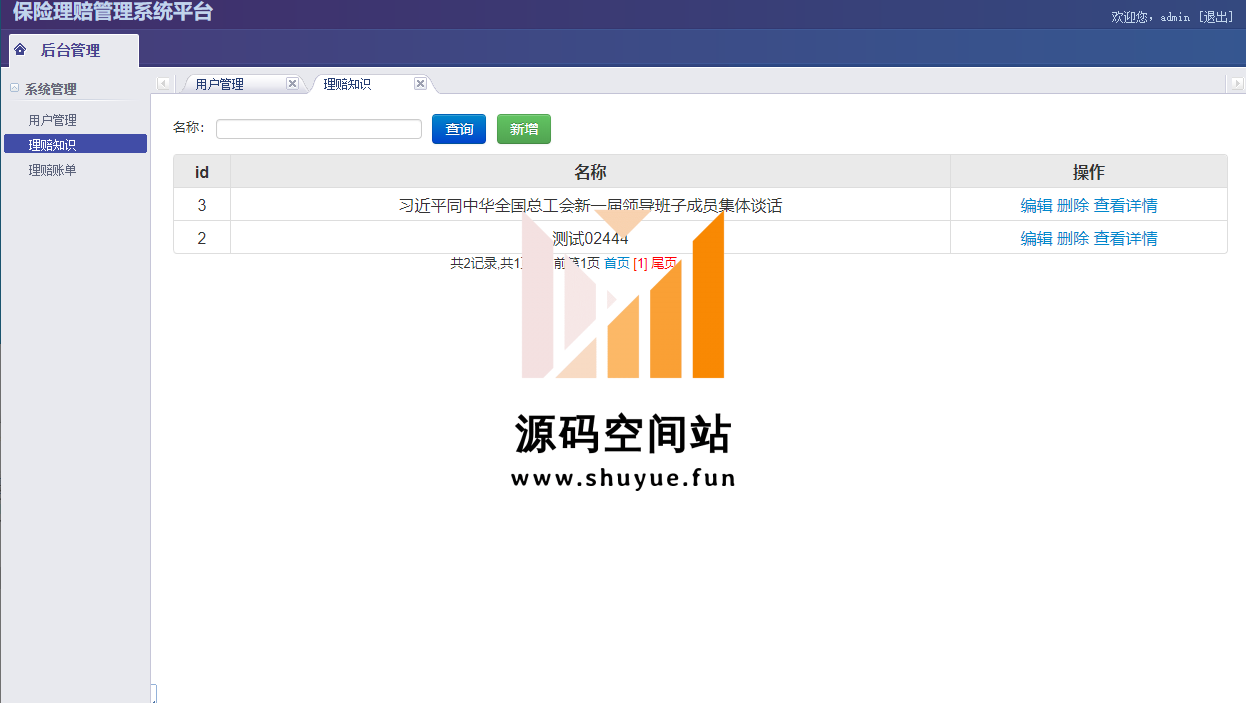Image resolution: width=1246 pixels, height=703 pixels.
Task: Select 理赔知识 in the sidebar
Action: pos(75,144)
